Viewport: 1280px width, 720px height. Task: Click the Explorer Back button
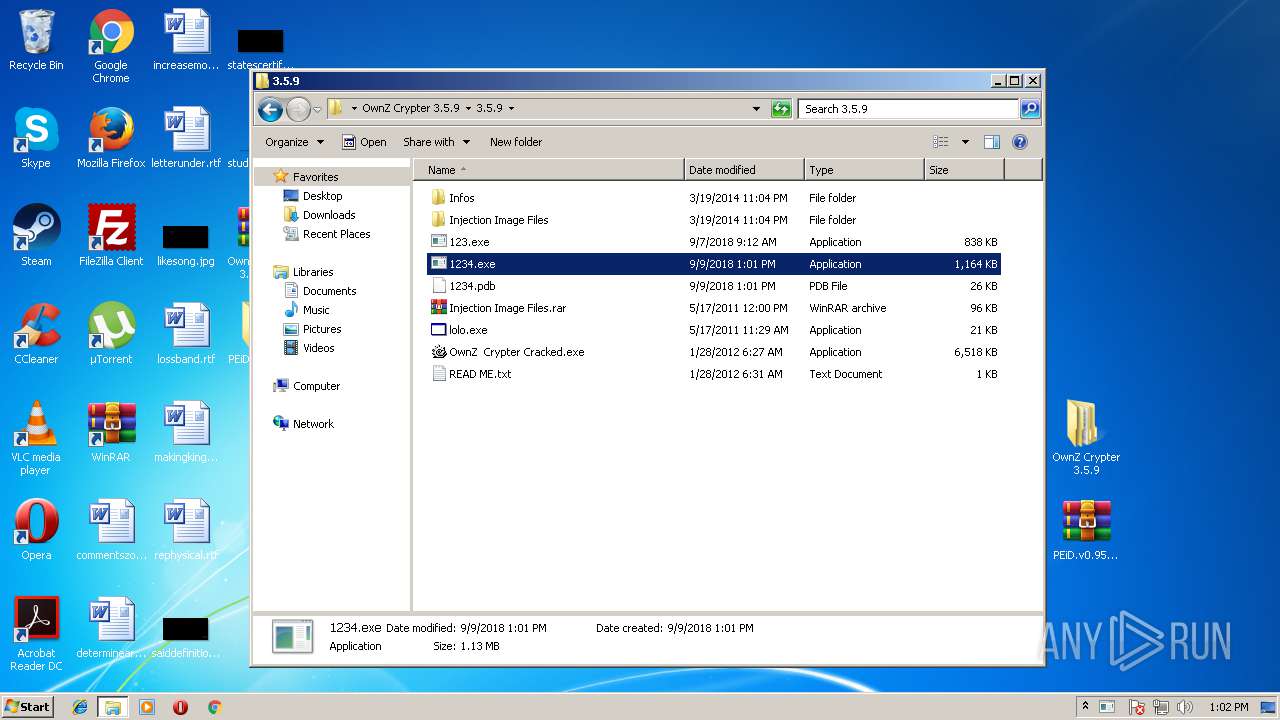coord(270,109)
